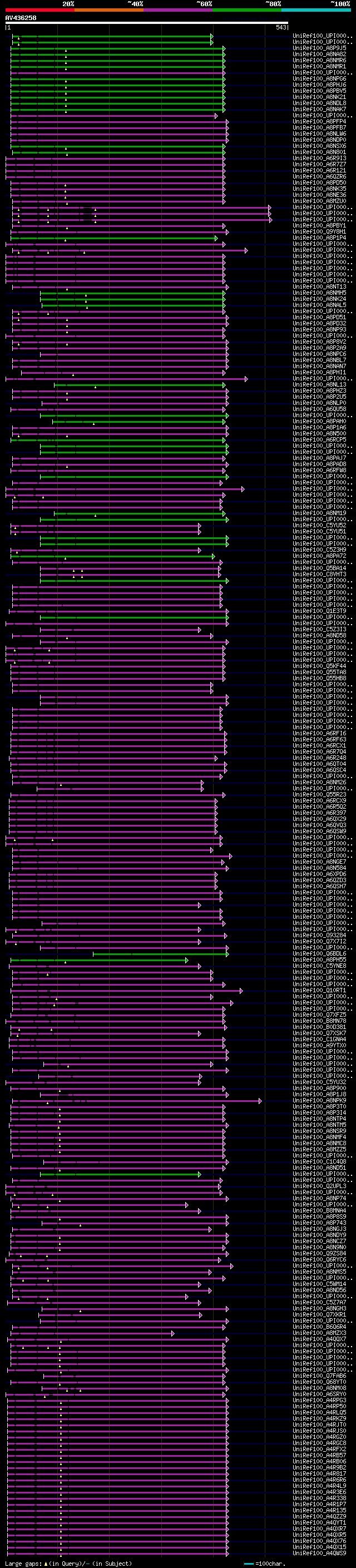Select the UniRef100_A8NK35 row label
Screen dimensions: 356x1568
click(319, 189)
